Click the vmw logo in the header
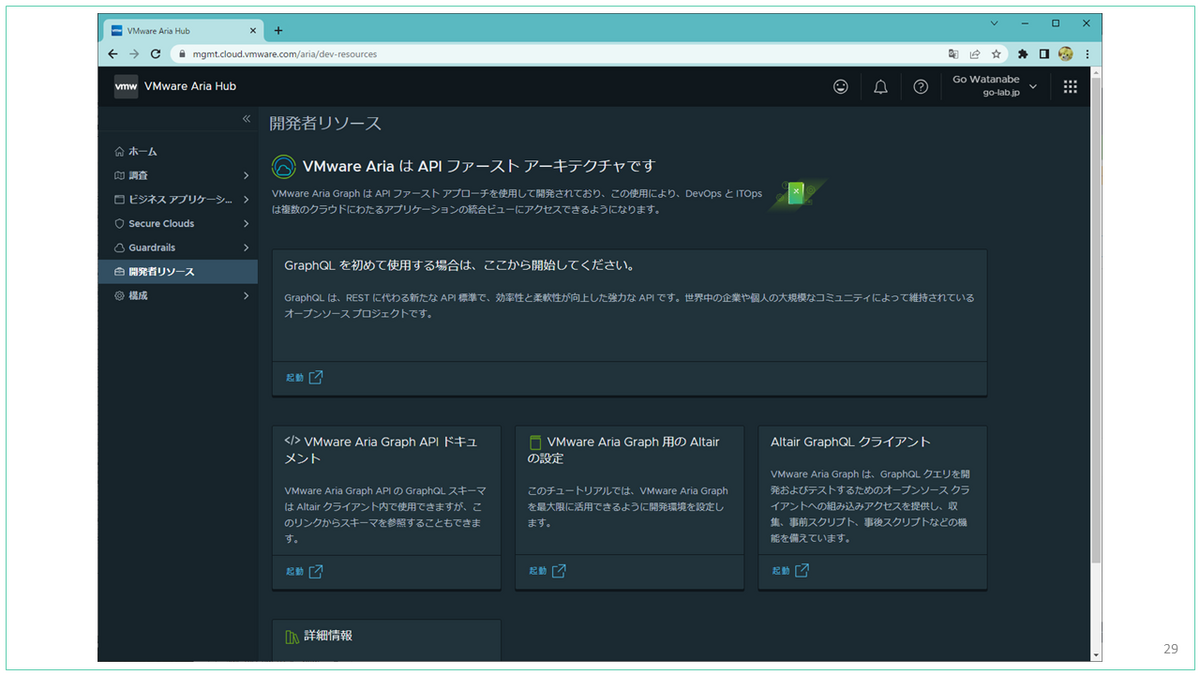This screenshot has width=1200, height=675. [126, 86]
